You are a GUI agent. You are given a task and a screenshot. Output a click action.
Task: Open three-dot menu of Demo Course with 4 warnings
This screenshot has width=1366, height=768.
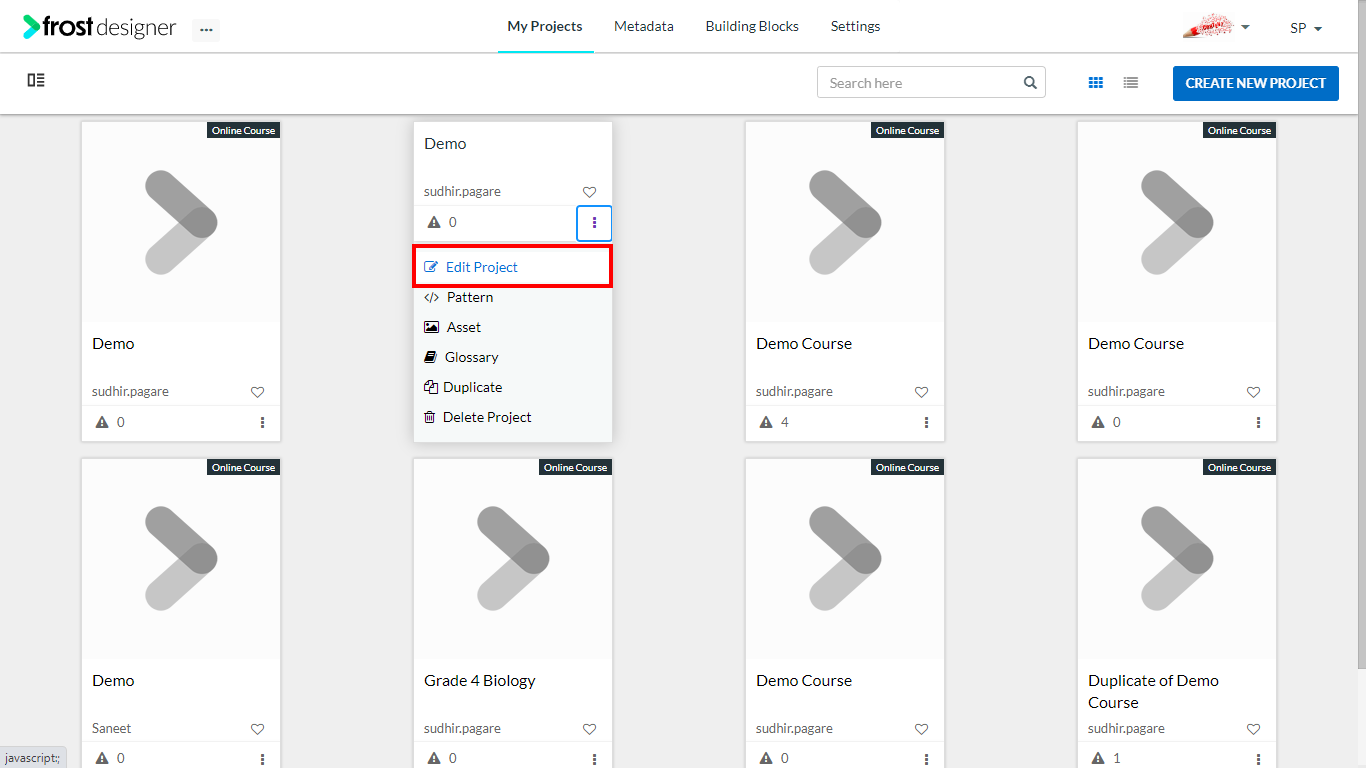(x=926, y=422)
